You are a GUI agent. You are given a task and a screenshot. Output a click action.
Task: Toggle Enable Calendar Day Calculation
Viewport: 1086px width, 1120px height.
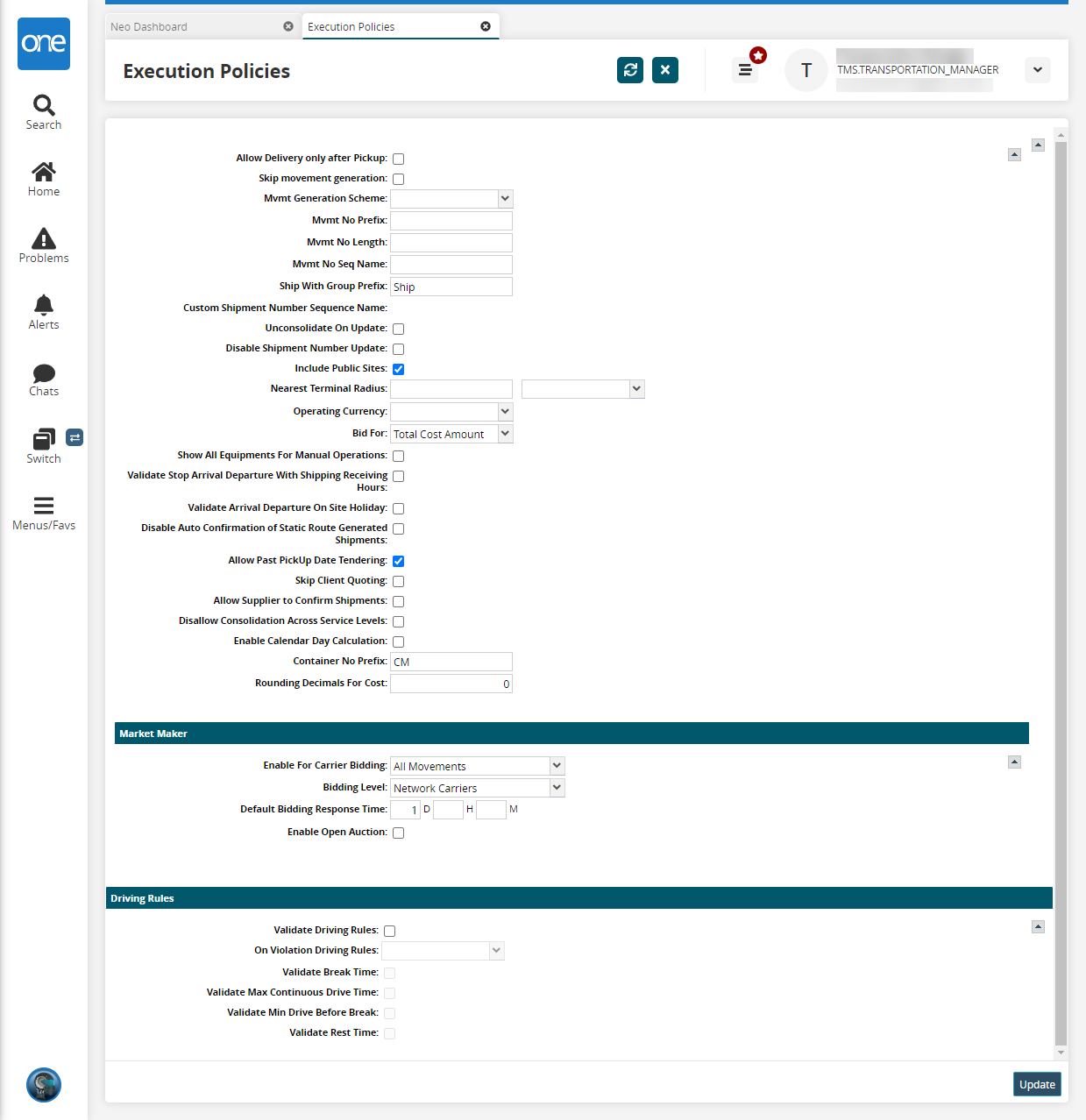[398, 642]
